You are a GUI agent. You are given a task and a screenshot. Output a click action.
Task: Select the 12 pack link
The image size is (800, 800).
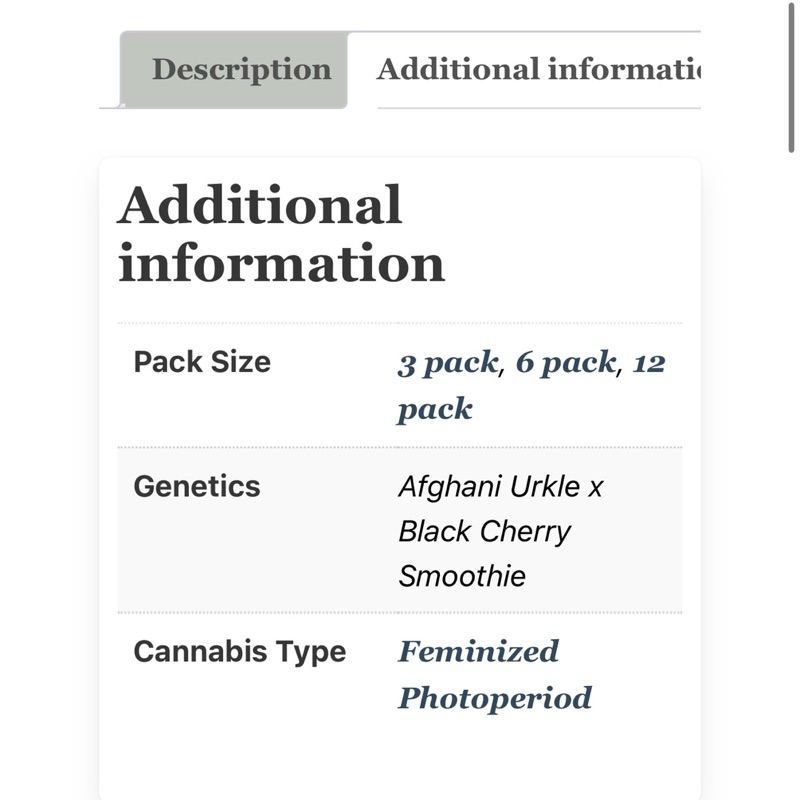(x=531, y=386)
